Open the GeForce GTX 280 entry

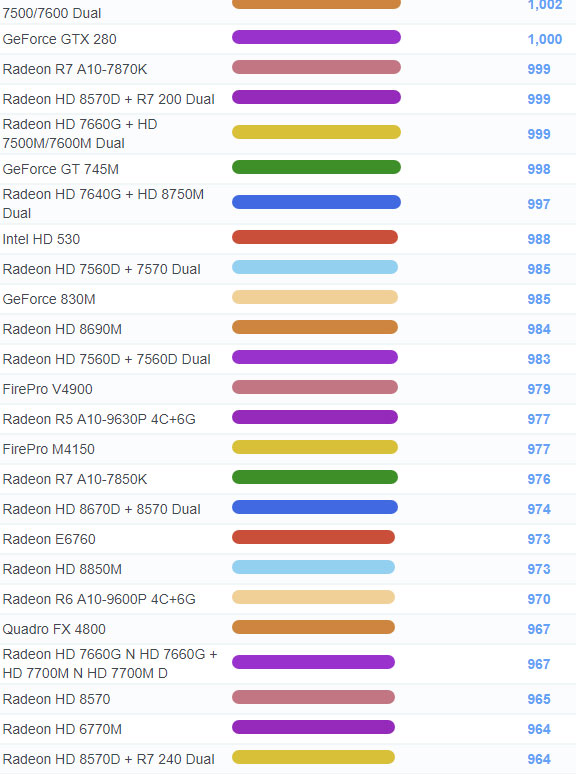point(59,39)
